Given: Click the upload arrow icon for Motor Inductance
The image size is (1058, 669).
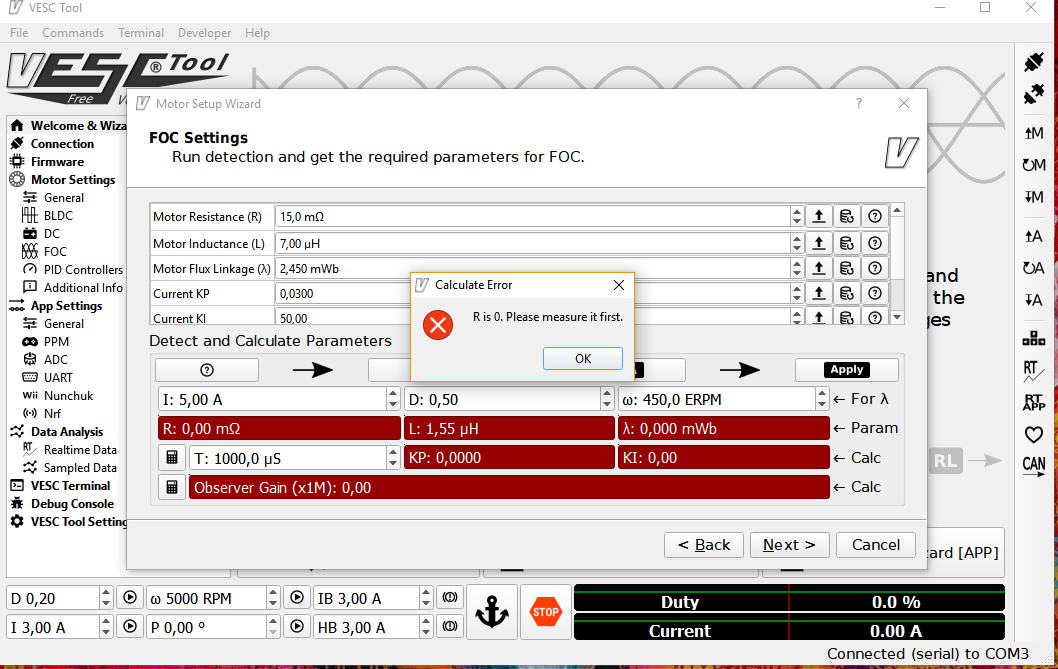Looking at the screenshot, I should 819,243.
